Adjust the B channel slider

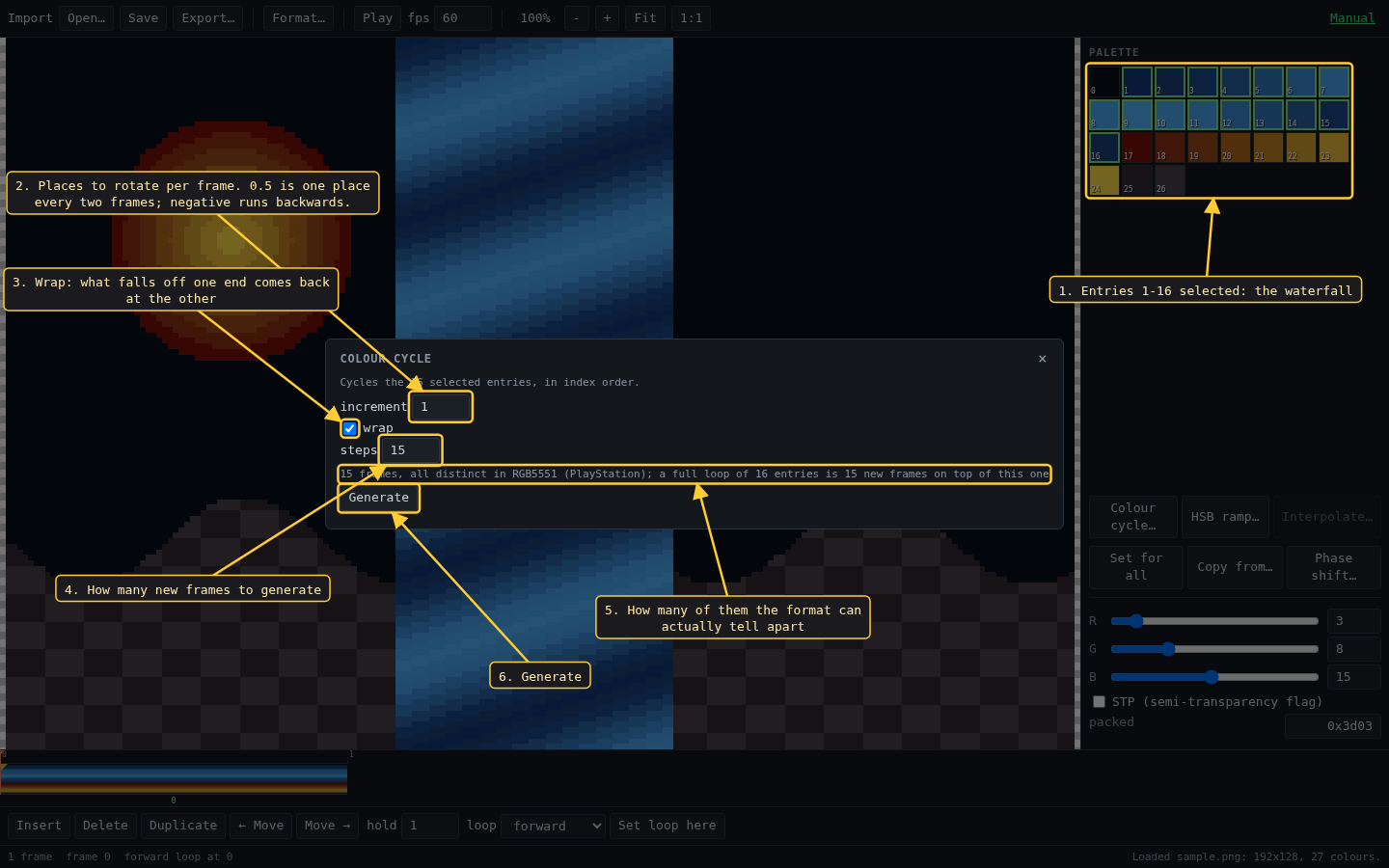1214,677
